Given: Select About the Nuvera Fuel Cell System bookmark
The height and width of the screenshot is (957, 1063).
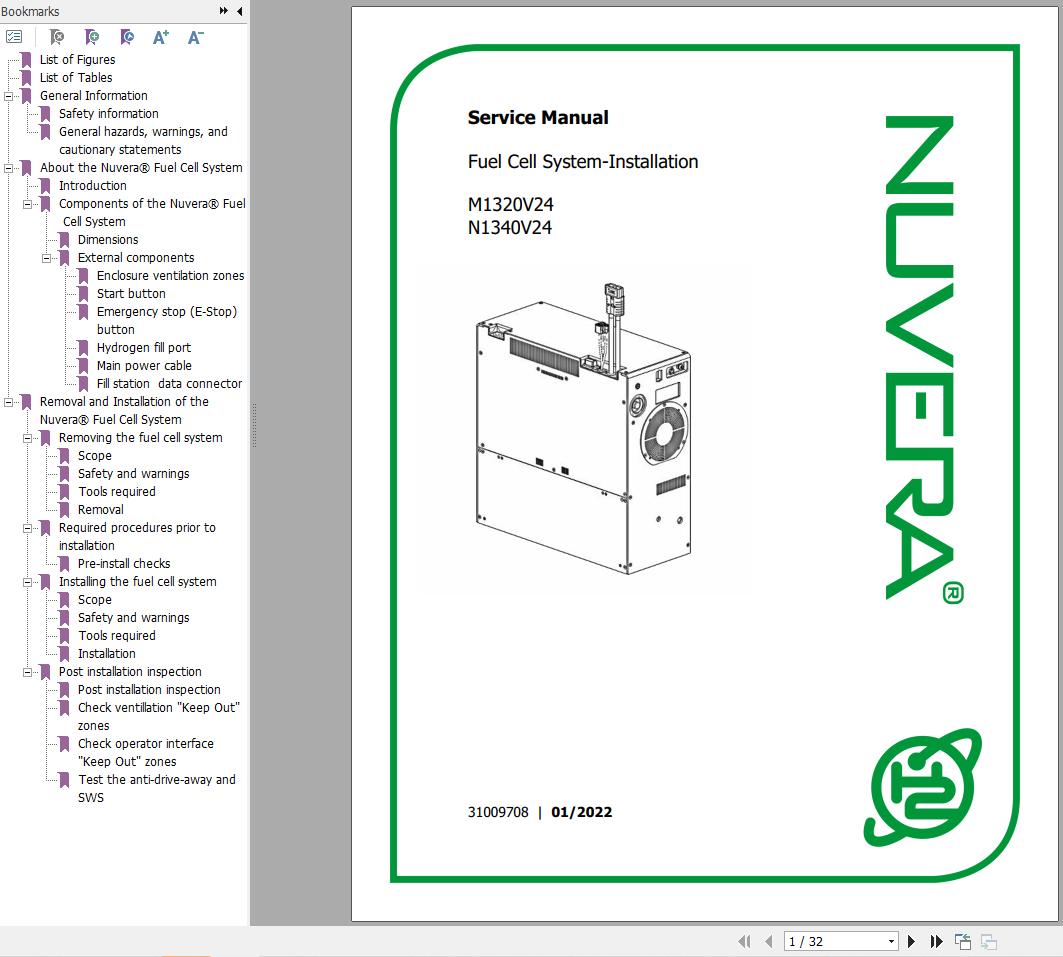Looking at the screenshot, I should pos(141,167).
